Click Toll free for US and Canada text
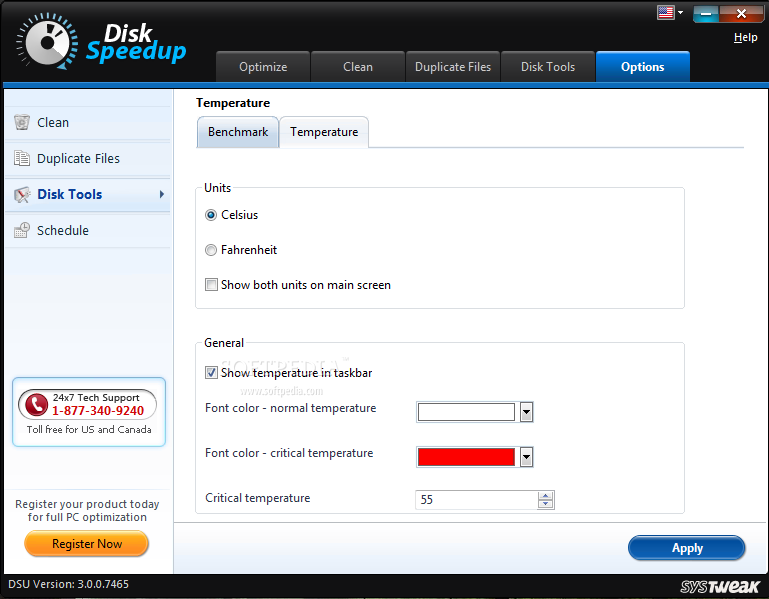The width and height of the screenshot is (769, 599). pos(89,430)
